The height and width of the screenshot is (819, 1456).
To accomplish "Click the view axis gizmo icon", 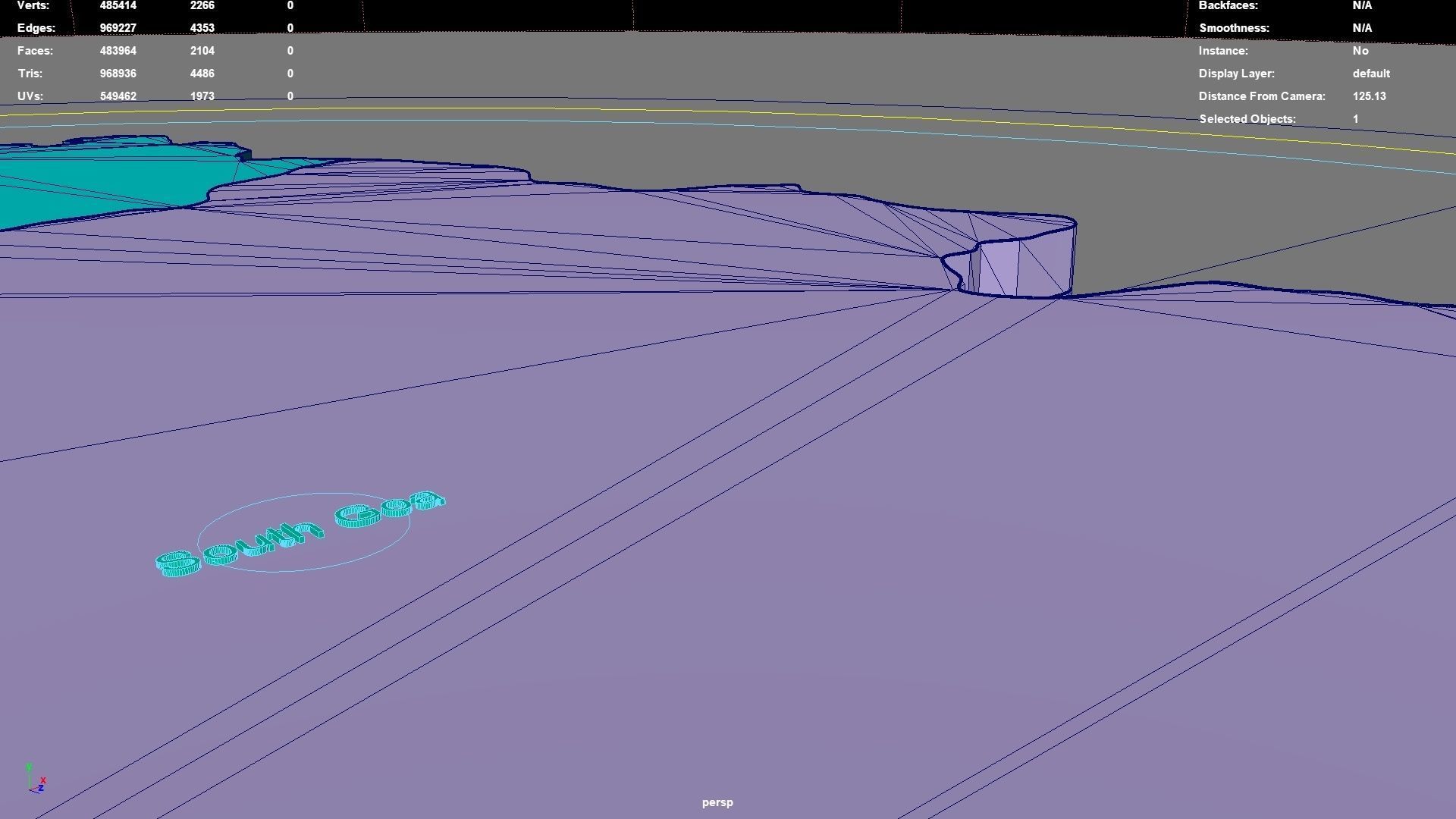I will [x=36, y=779].
